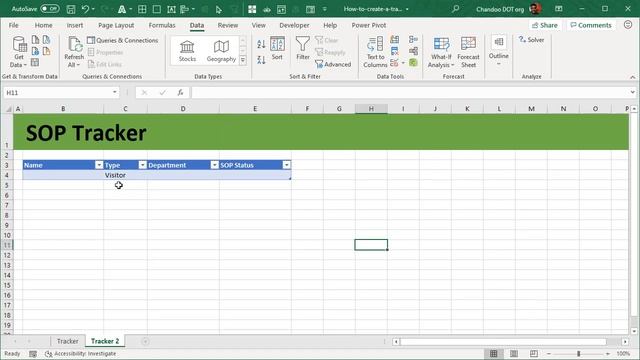Screen dimensions: 640x360
Task: Open the Undo history dropdown arrow
Action: tap(93, 9)
